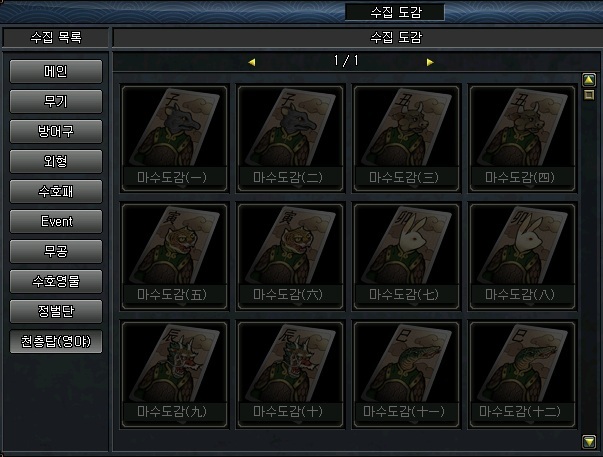Open the 마수도감(三) ox card

(x=406, y=138)
